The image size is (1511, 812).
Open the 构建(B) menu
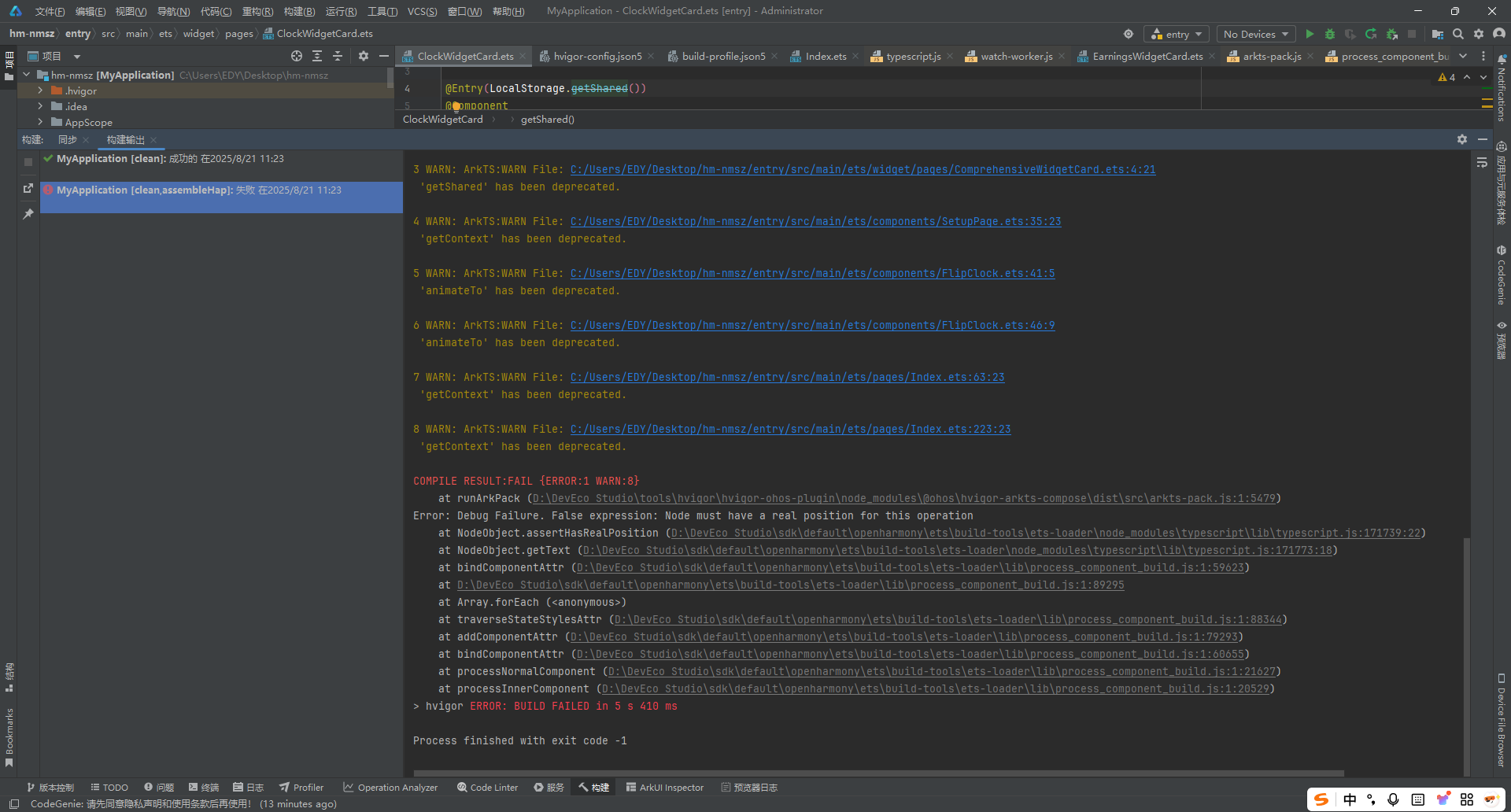point(299,11)
